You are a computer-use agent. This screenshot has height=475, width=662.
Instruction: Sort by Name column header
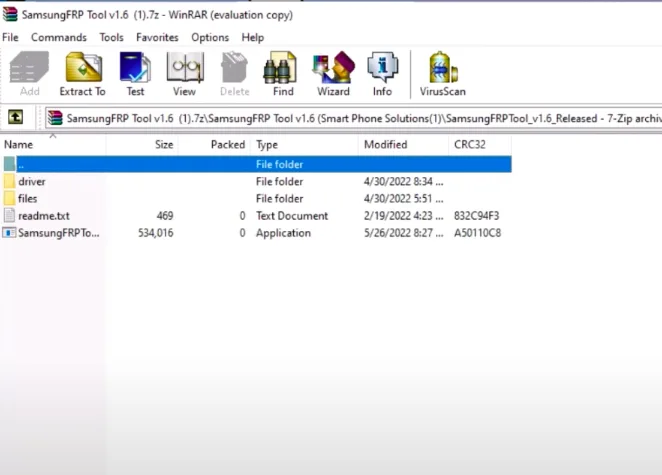[x=53, y=144]
